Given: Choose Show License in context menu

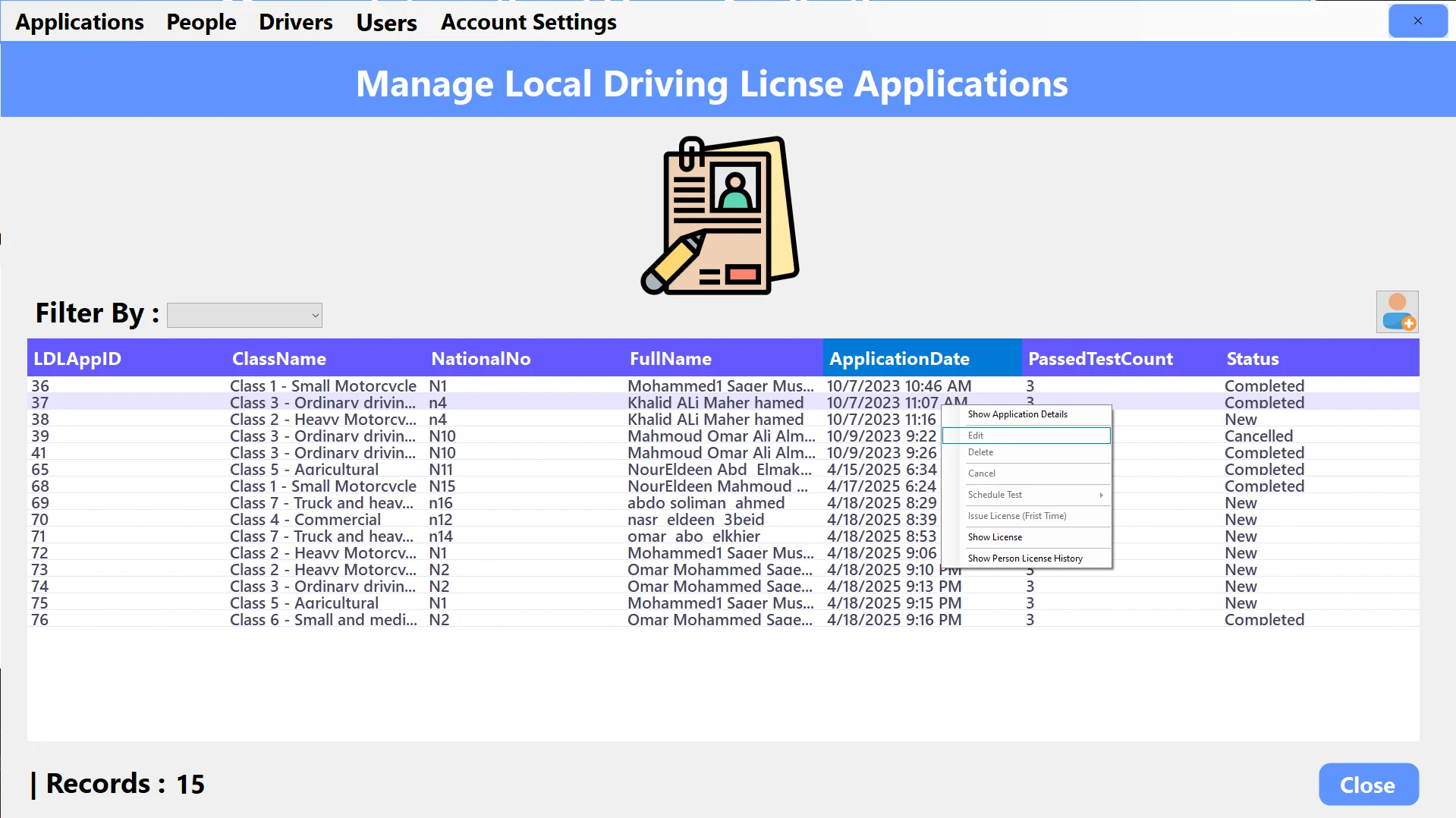Looking at the screenshot, I should pos(1027,537).
